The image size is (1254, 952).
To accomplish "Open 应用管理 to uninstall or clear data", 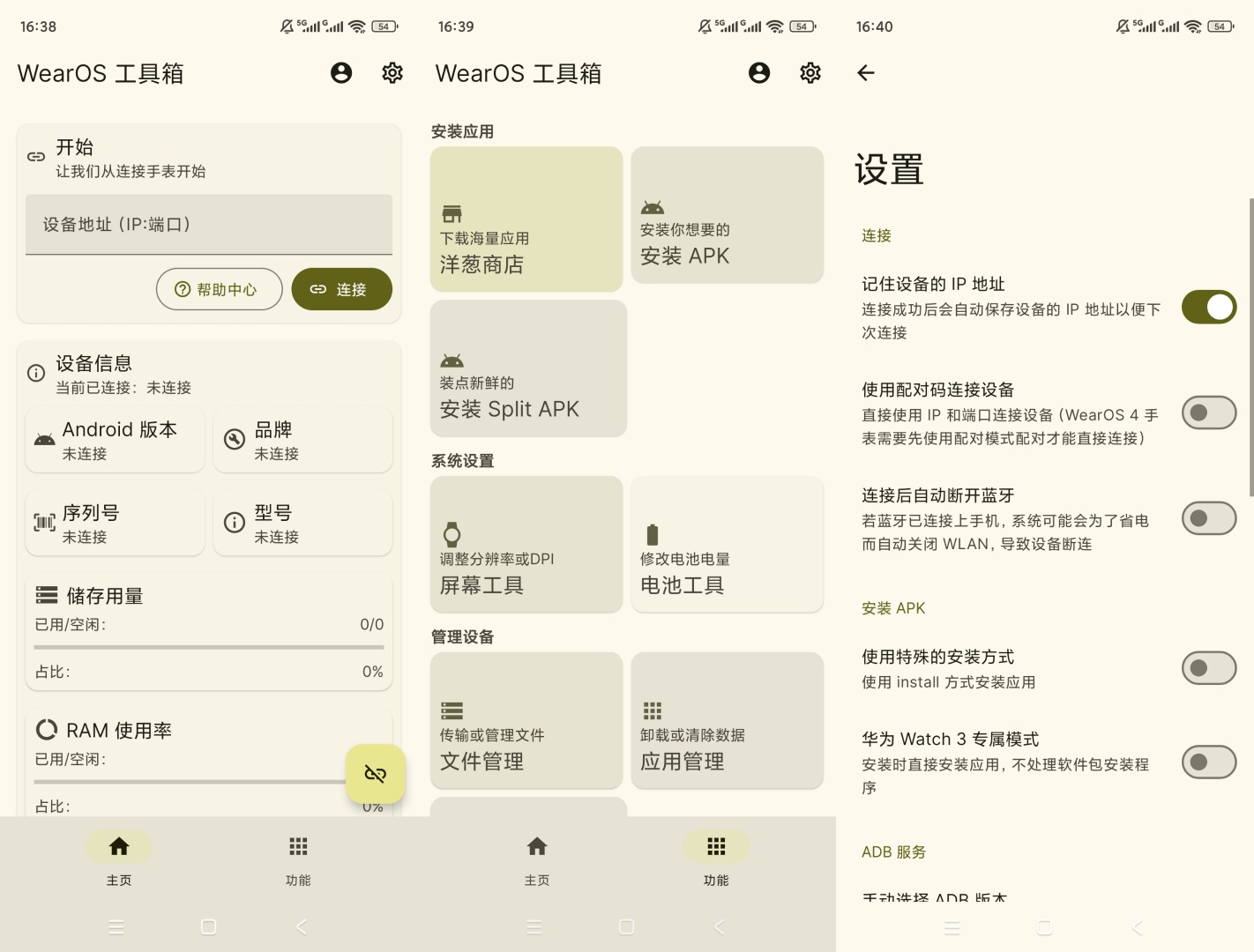I will [726, 720].
